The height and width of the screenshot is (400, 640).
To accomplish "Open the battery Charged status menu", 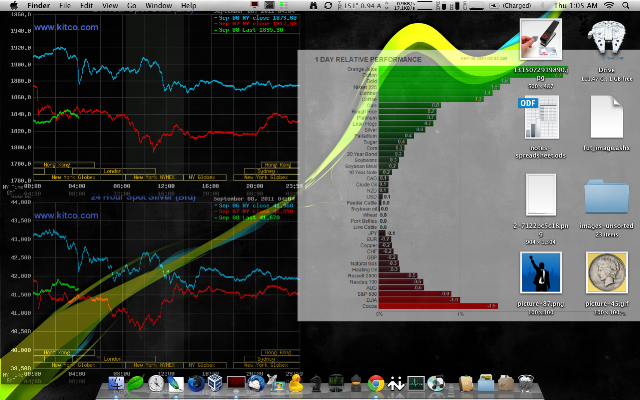I will pyautogui.click(x=511, y=5).
